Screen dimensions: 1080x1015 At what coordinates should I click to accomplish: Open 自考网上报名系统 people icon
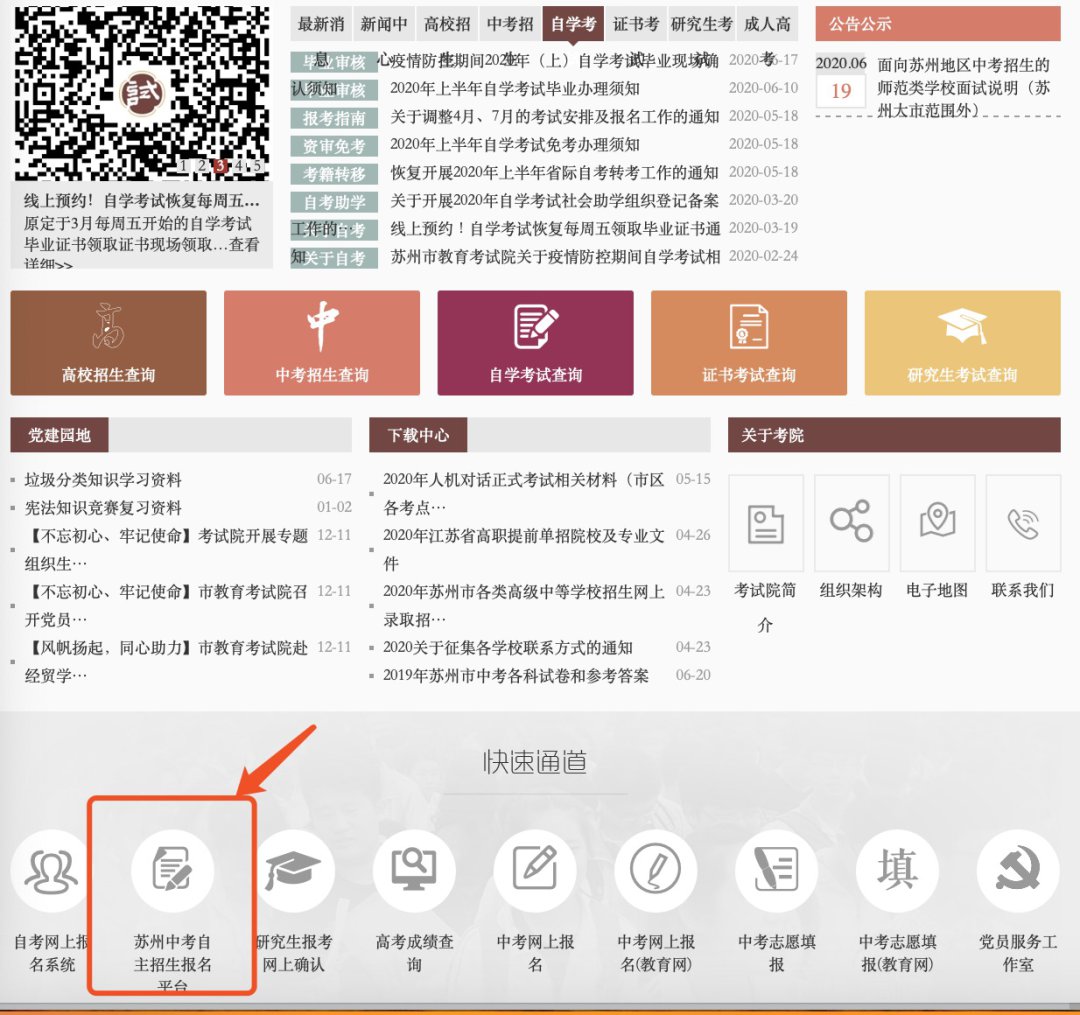tap(52, 870)
